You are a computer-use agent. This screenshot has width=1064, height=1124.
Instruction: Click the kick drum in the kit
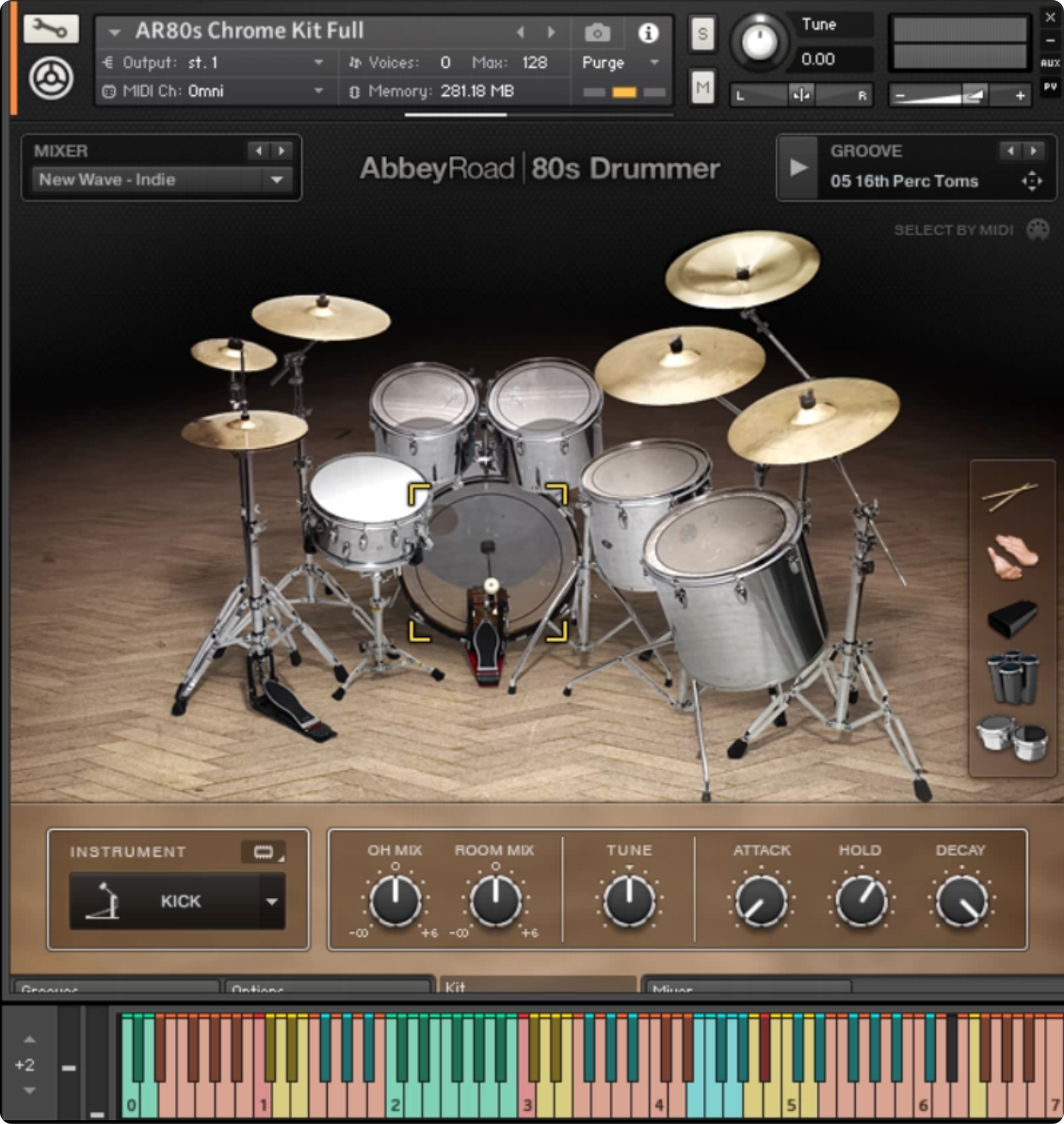488,563
